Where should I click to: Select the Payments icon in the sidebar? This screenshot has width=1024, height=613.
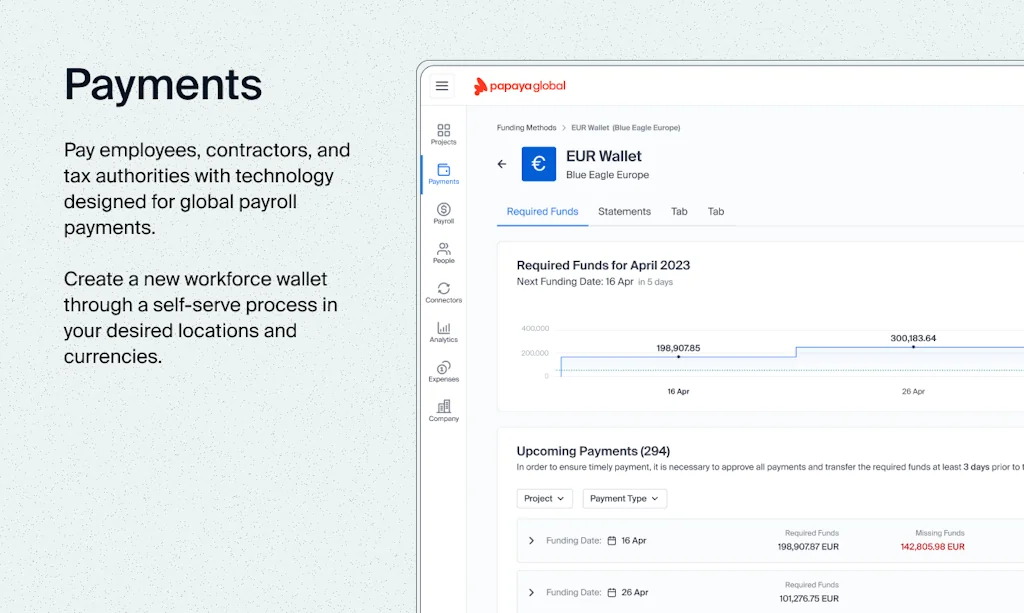click(x=442, y=173)
